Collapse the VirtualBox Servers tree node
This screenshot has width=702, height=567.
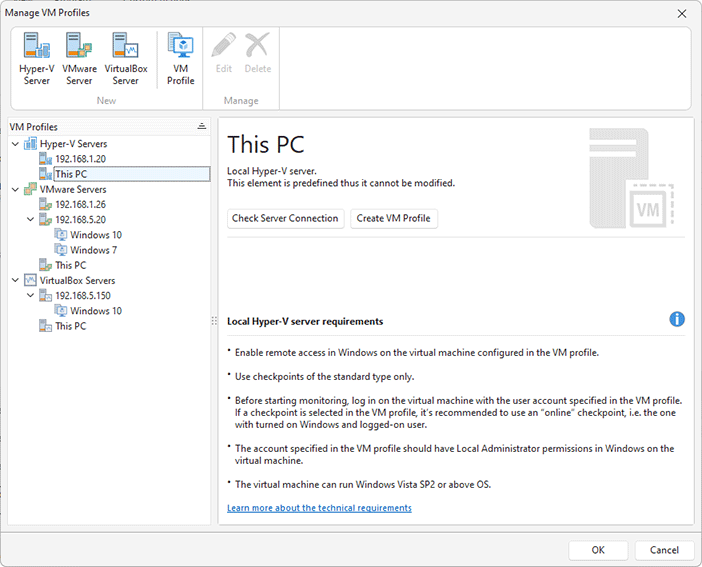click(x=15, y=281)
